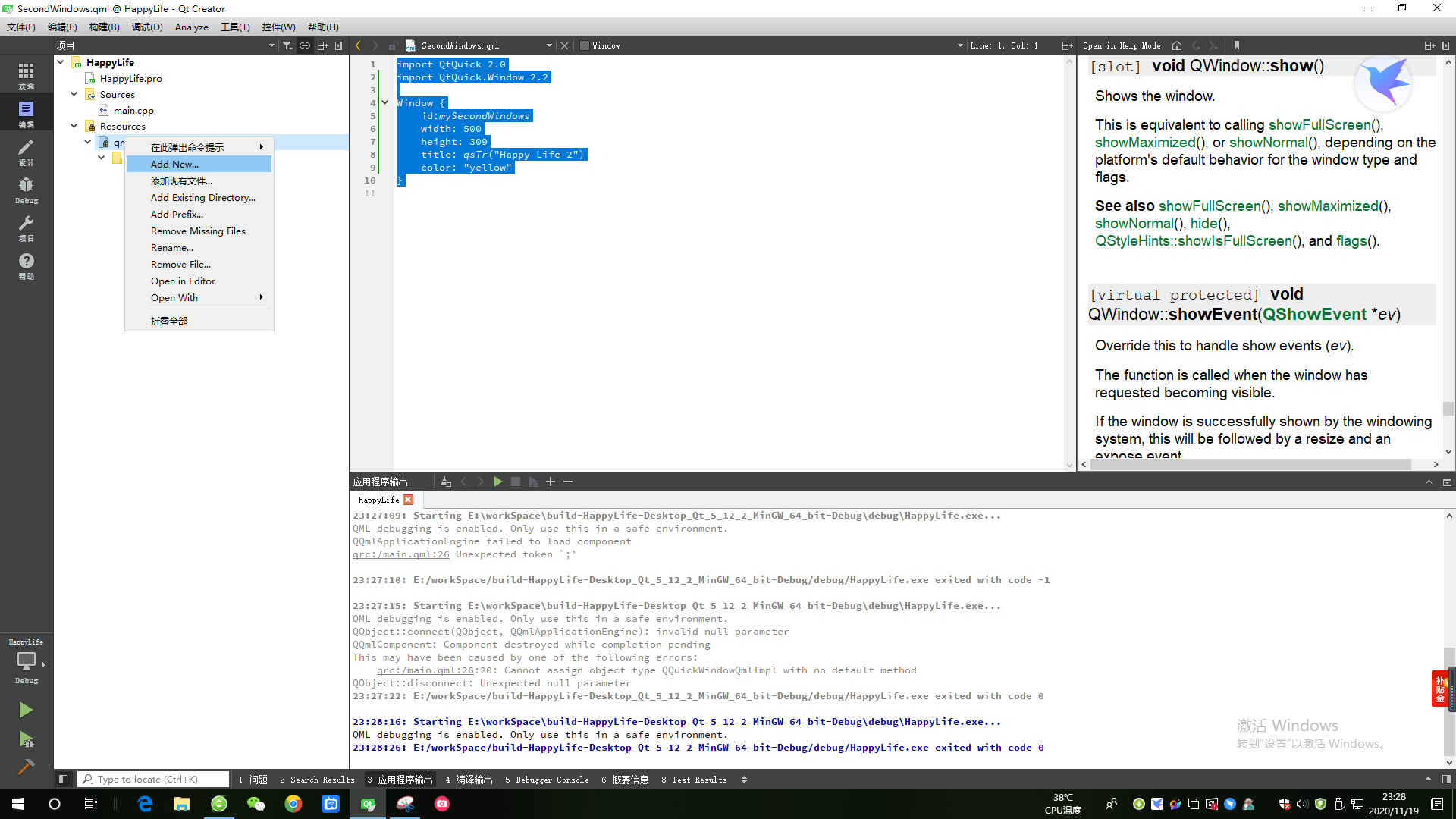
Task: Click the qrc:/main.qml:26 error link
Action: (x=401, y=554)
